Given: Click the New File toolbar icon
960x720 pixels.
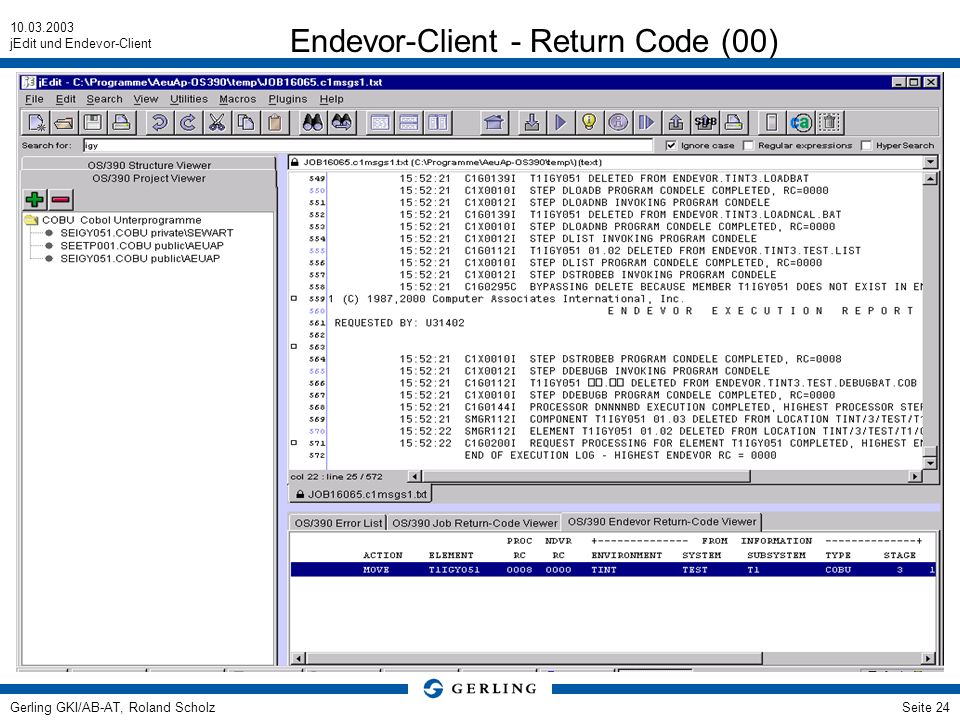Looking at the screenshot, I should [x=36, y=123].
